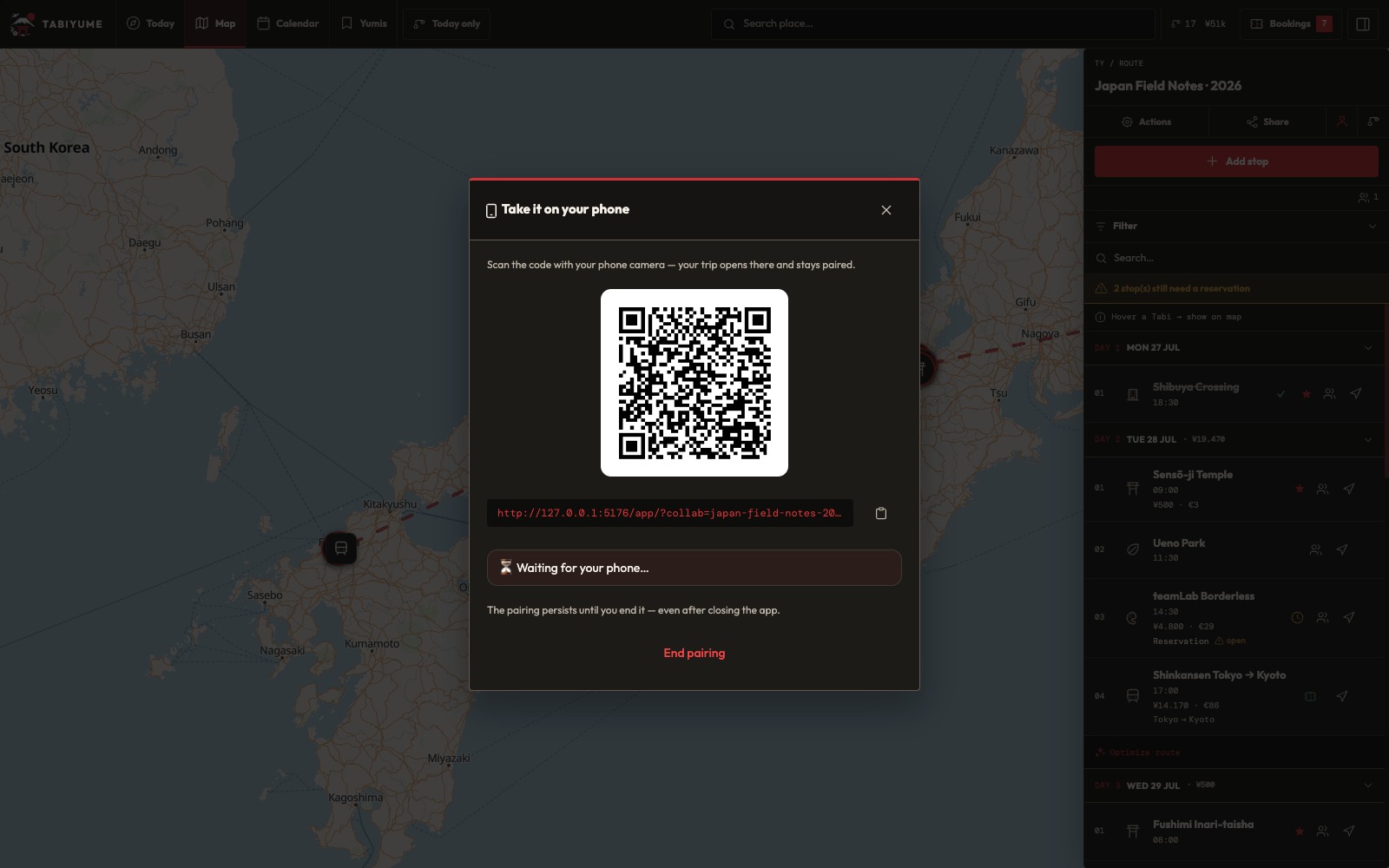Click the train icon of Shinkansen Tokyo → Kyoto

pos(1133,696)
